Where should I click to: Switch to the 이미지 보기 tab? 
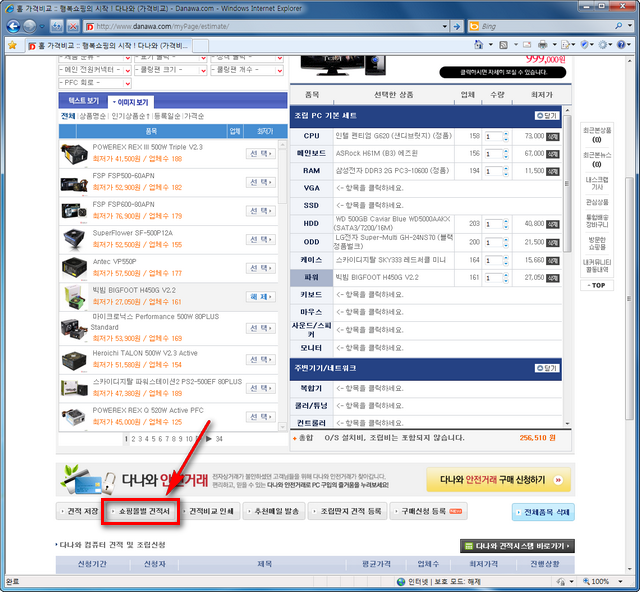(x=131, y=102)
